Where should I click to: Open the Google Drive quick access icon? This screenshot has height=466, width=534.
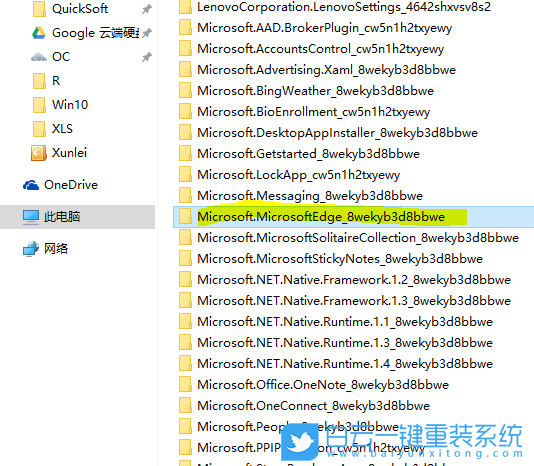point(39,33)
